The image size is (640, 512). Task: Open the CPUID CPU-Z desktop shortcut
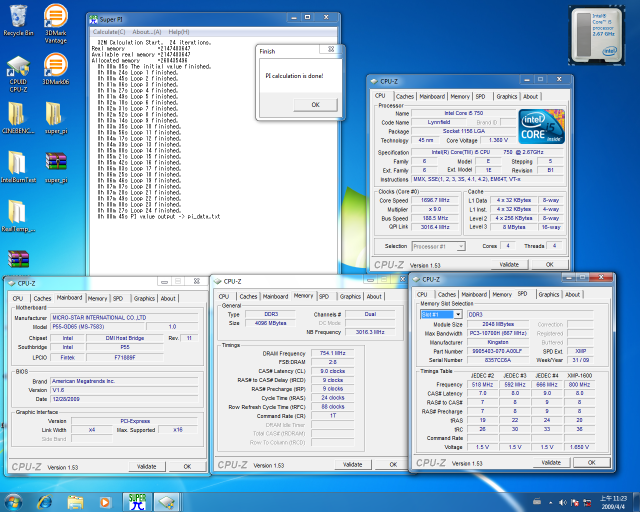[x=18, y=73]
